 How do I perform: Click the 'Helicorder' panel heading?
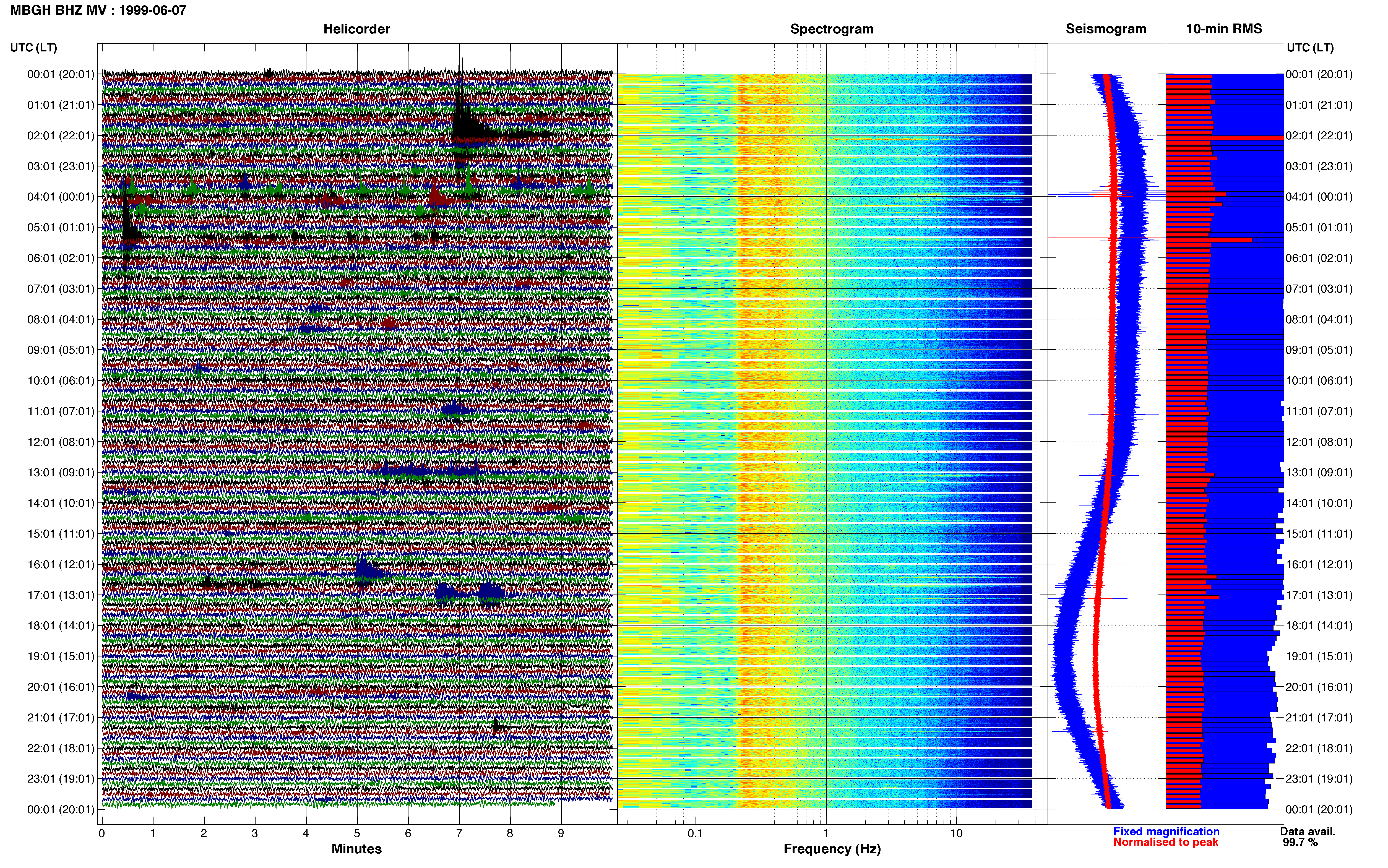[356, 29]
